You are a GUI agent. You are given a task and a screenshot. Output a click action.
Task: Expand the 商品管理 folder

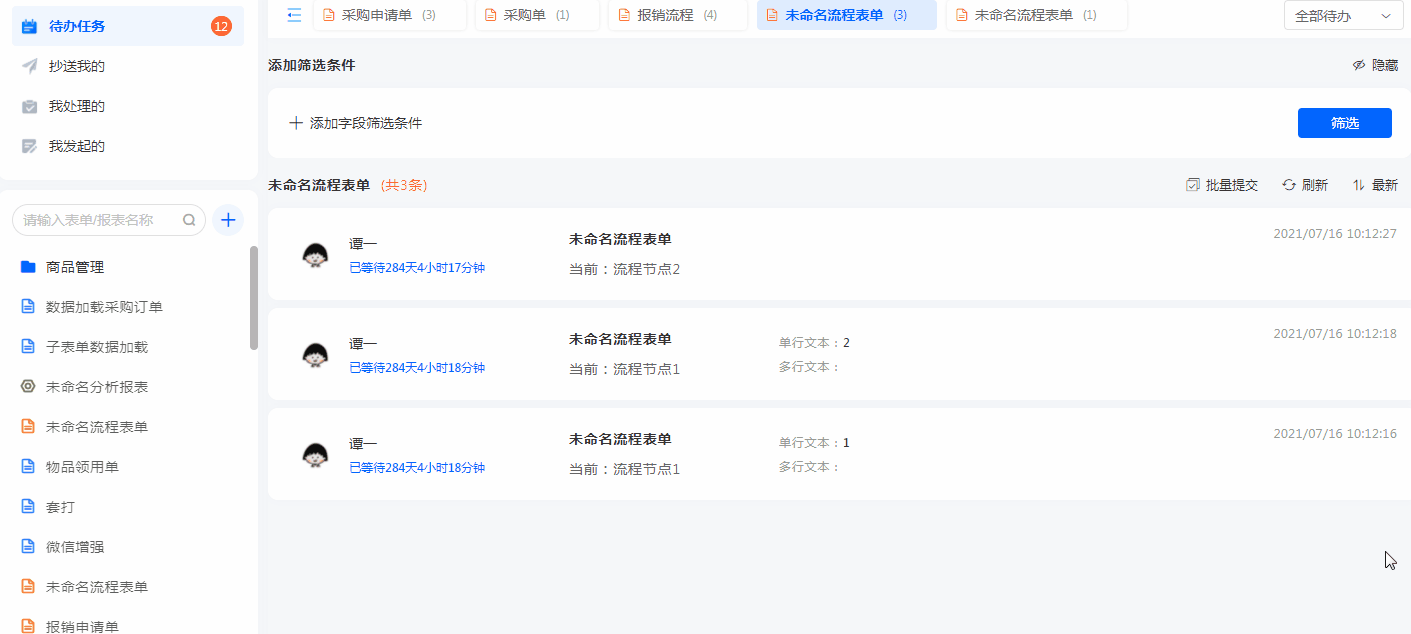28,267
